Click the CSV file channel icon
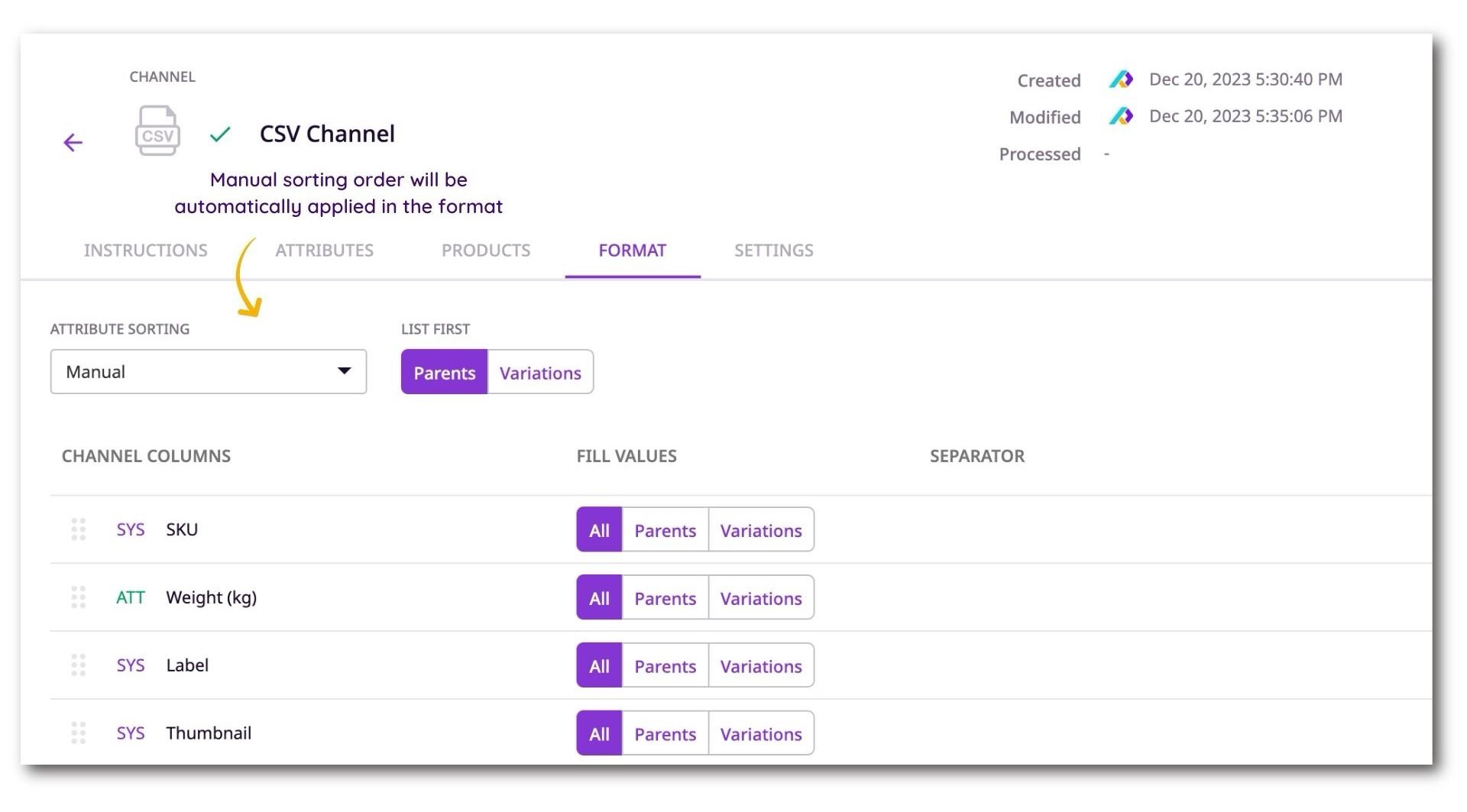 tap(158, 131)
